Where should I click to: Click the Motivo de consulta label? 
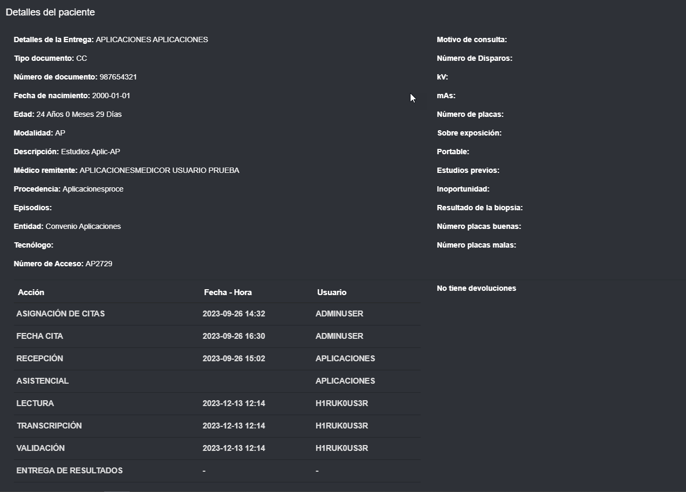click(x=472, y=40)
